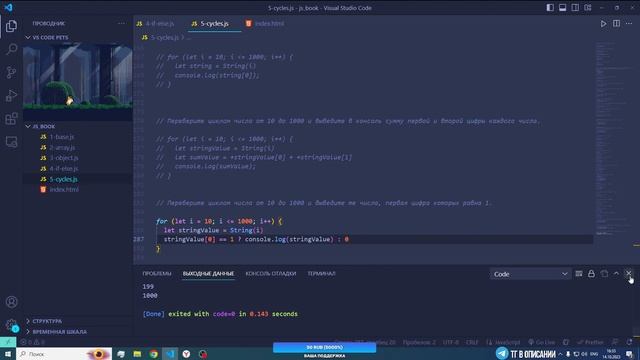Click the remote window status bar icon
This screenshot has height=360, width=640.
(8, 342)
